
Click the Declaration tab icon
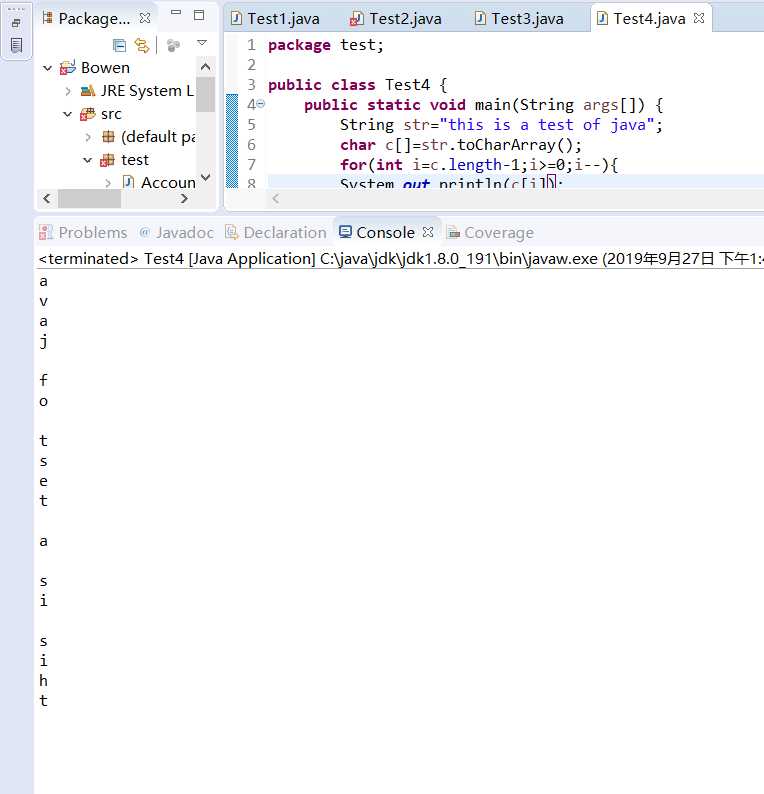[x=231, y=232]
